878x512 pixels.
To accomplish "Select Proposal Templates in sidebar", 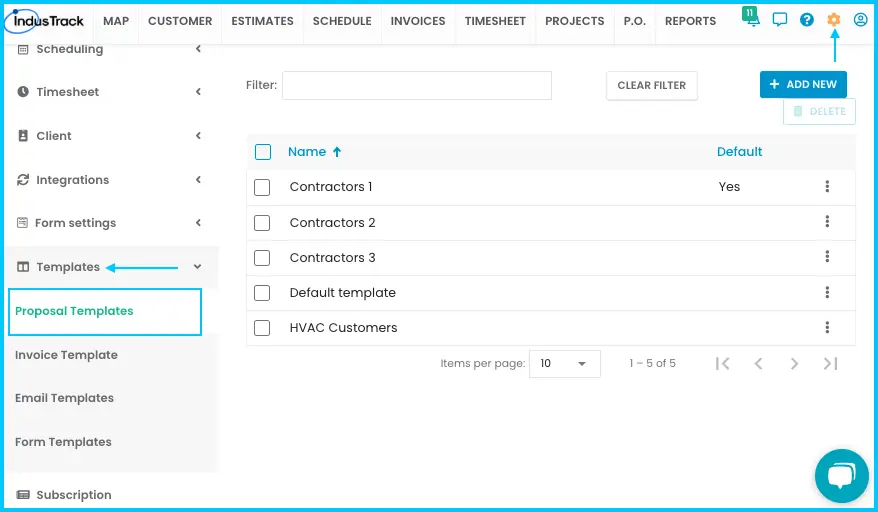I will [x=105, y=311].
